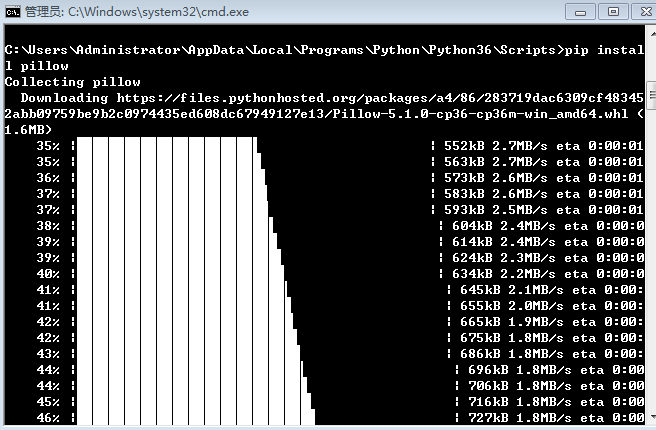Click the 'l pillow' wrapped command line
The image size is (656, 430).
[x=36, y=66]
